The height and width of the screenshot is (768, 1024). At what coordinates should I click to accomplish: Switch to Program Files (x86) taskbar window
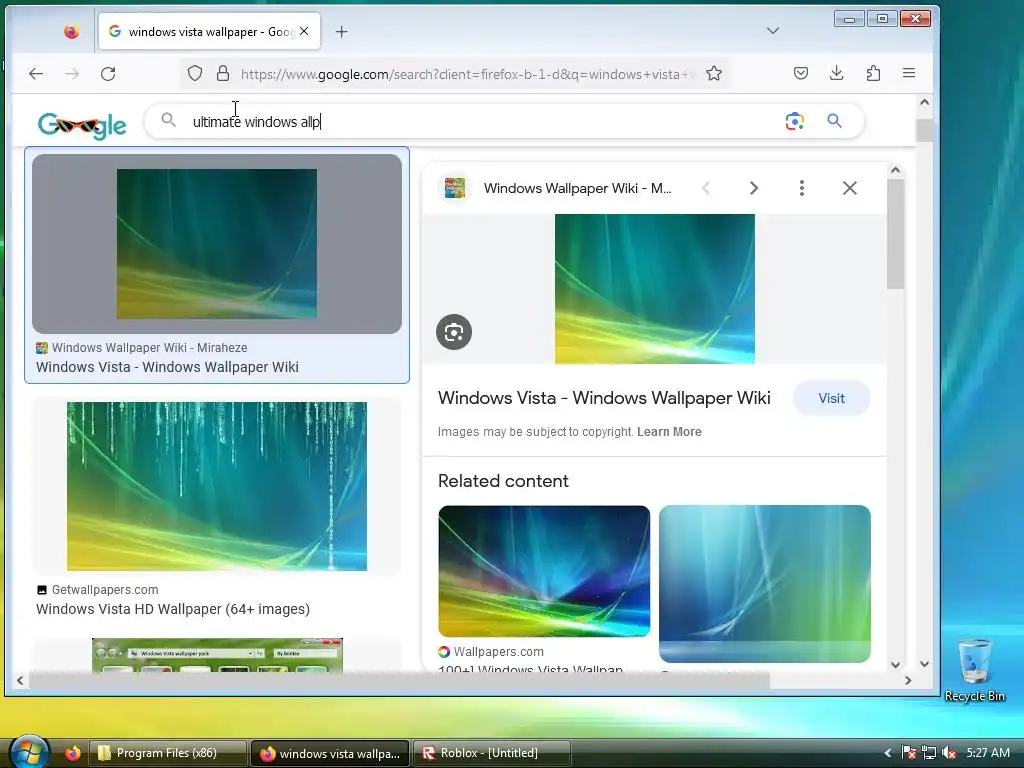point(167,753)
